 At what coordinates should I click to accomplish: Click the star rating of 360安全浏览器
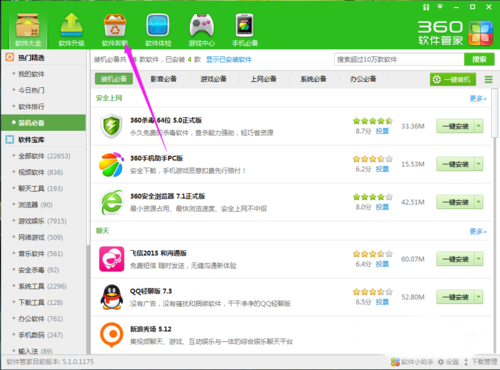(373, 197)
